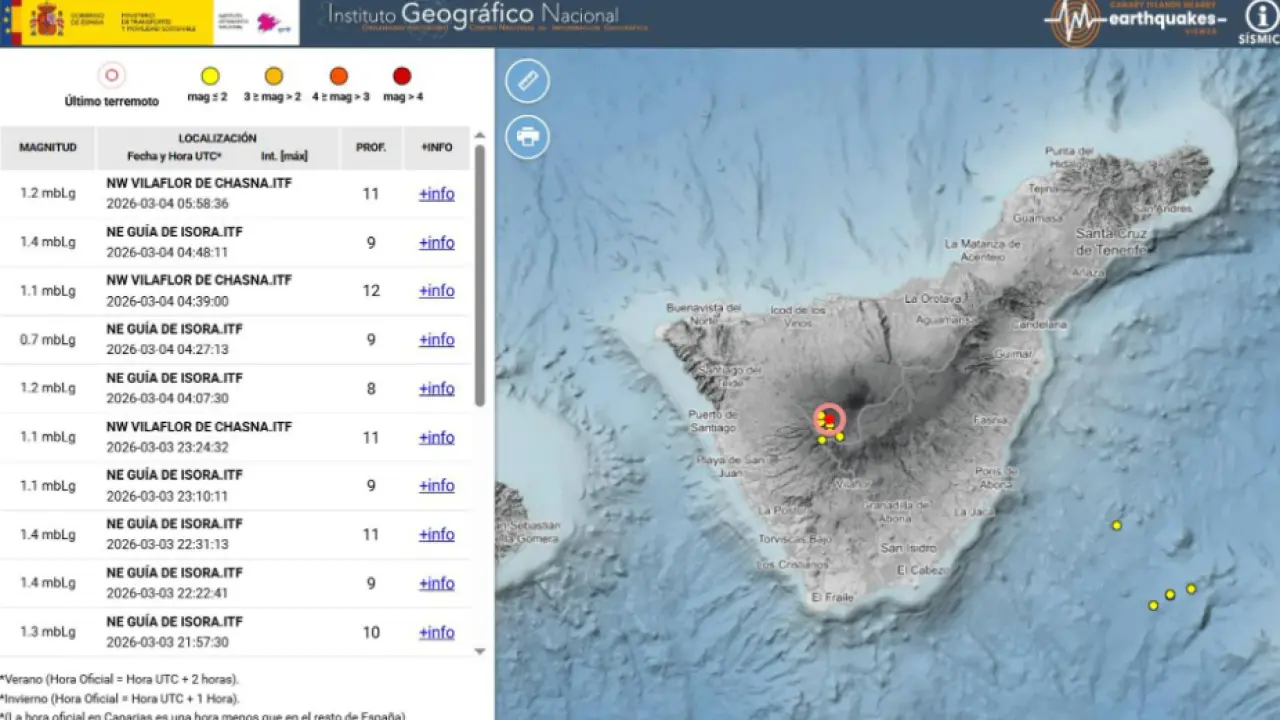Click the PROF. column header
Screen dimensions: 1280x720
[371, 147]
